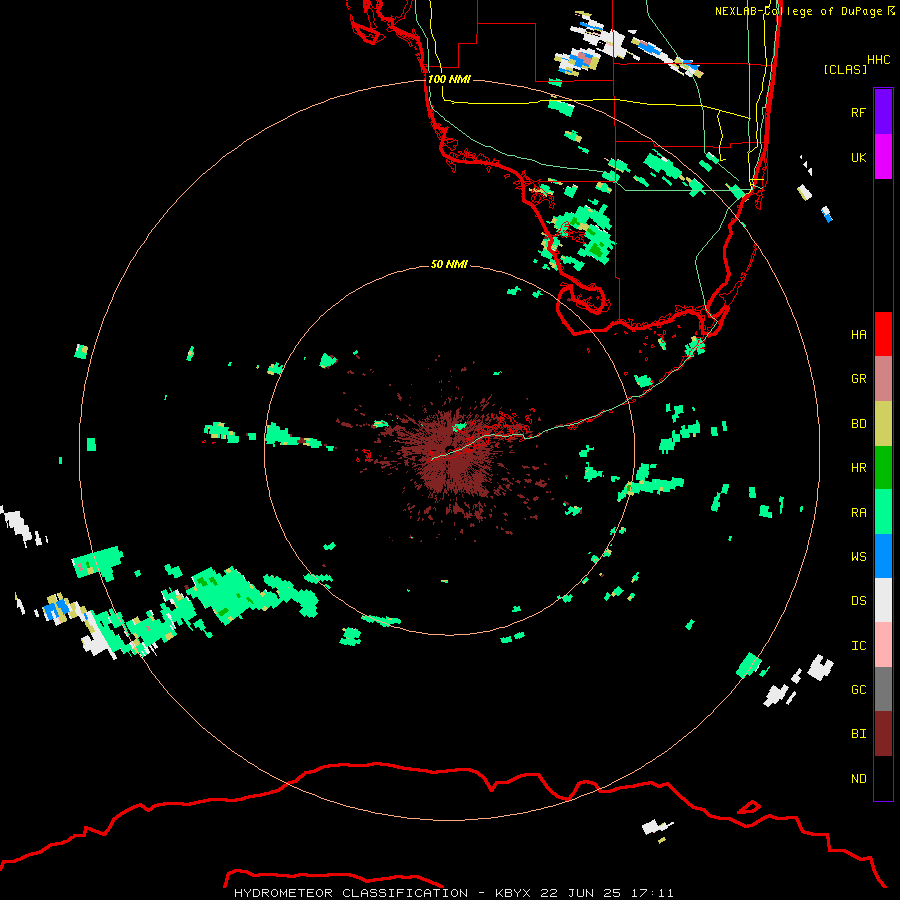Click the ND legend label
The width and height of the screenshot is (900, 900).
pos(858,779)
